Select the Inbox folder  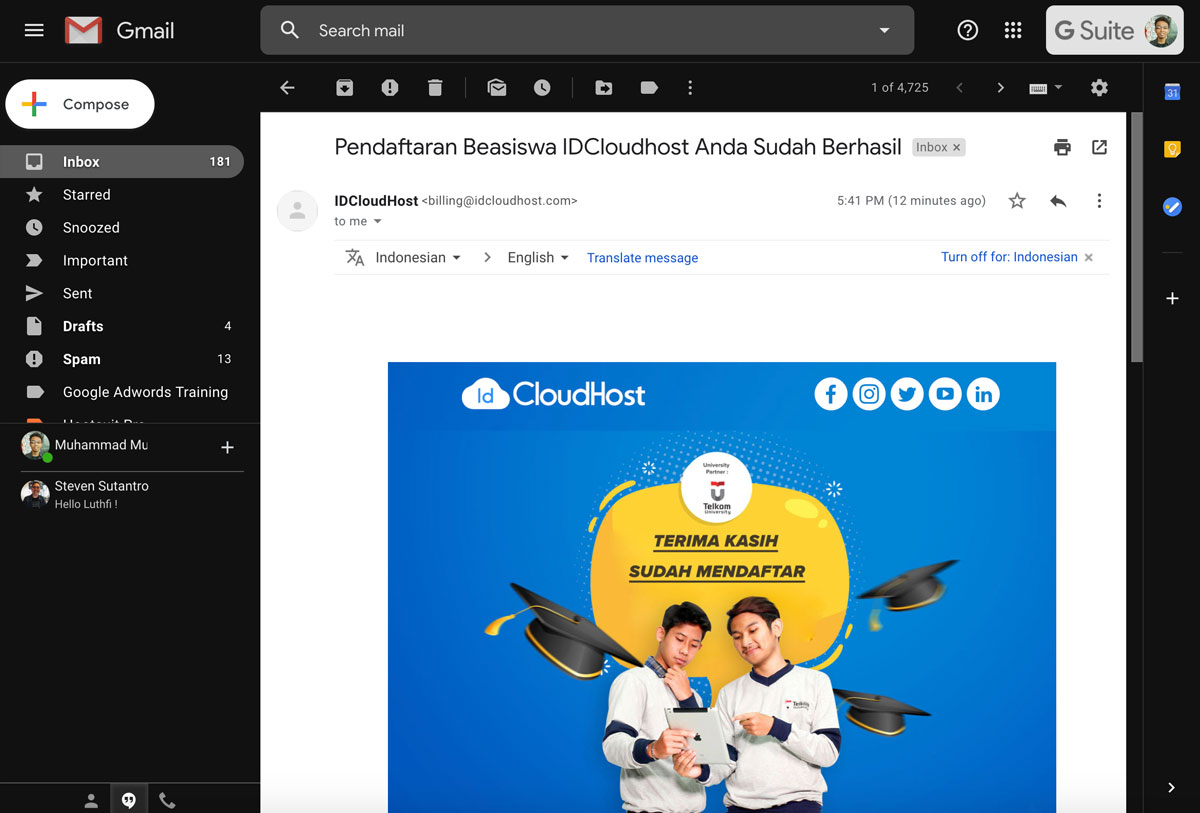[x=122, y=162]
